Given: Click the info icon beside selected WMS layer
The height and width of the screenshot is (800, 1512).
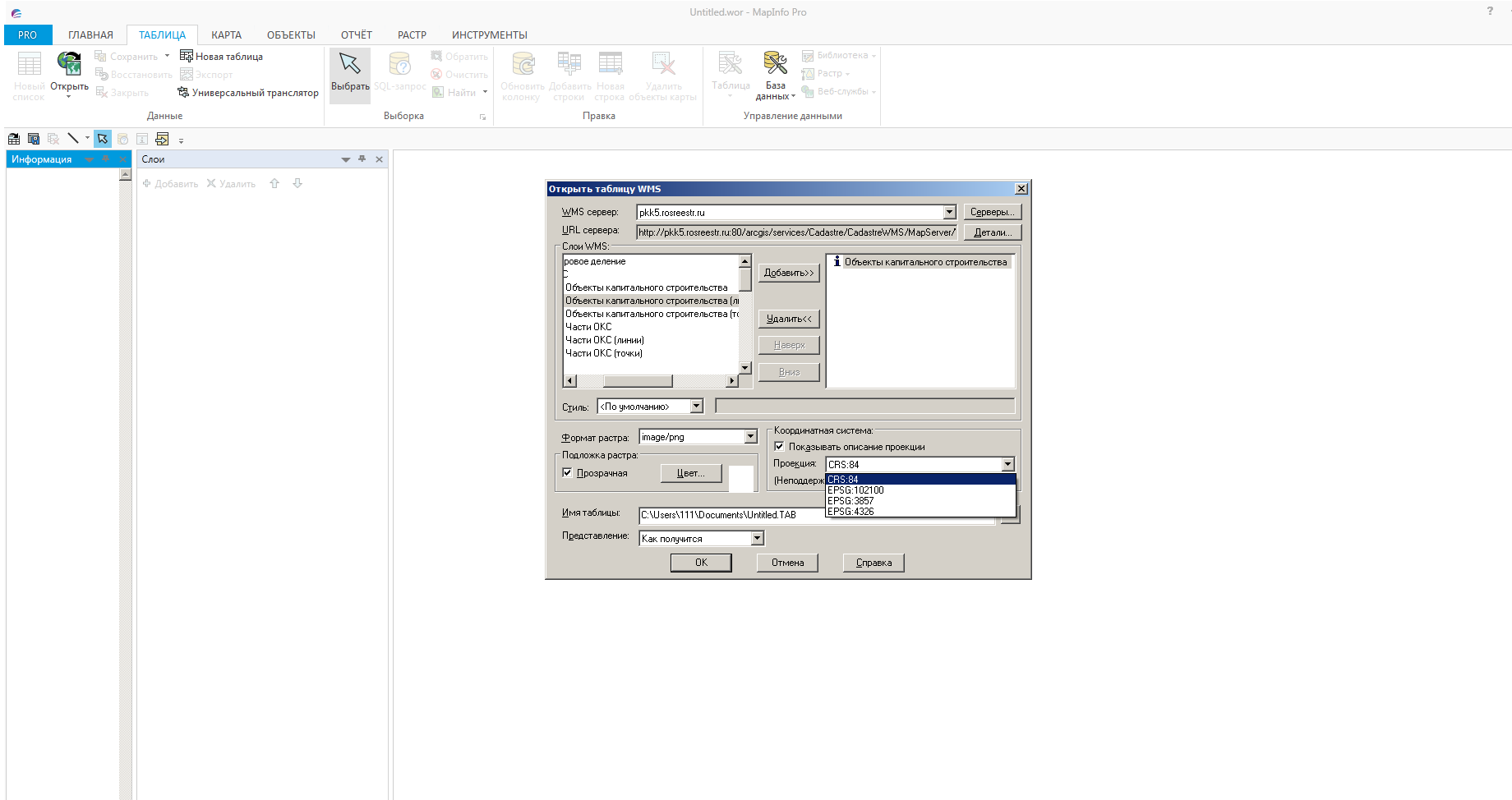Looking at the screenshot, I should (x=837, y=262).
